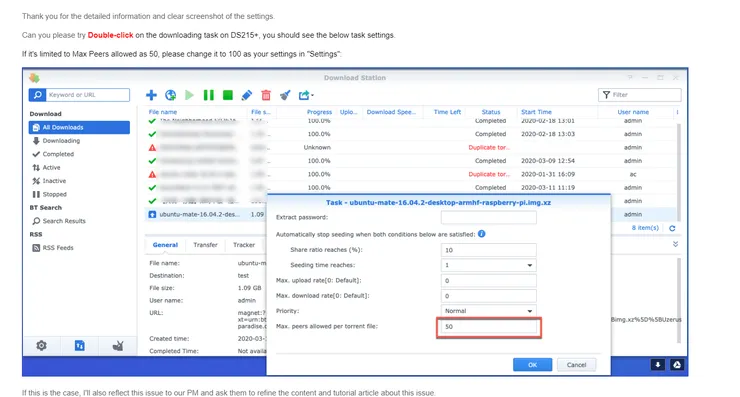740x397 pixels.
Task: Click start time 2020-03-09 12:54
Action: [x=548, y=161]
